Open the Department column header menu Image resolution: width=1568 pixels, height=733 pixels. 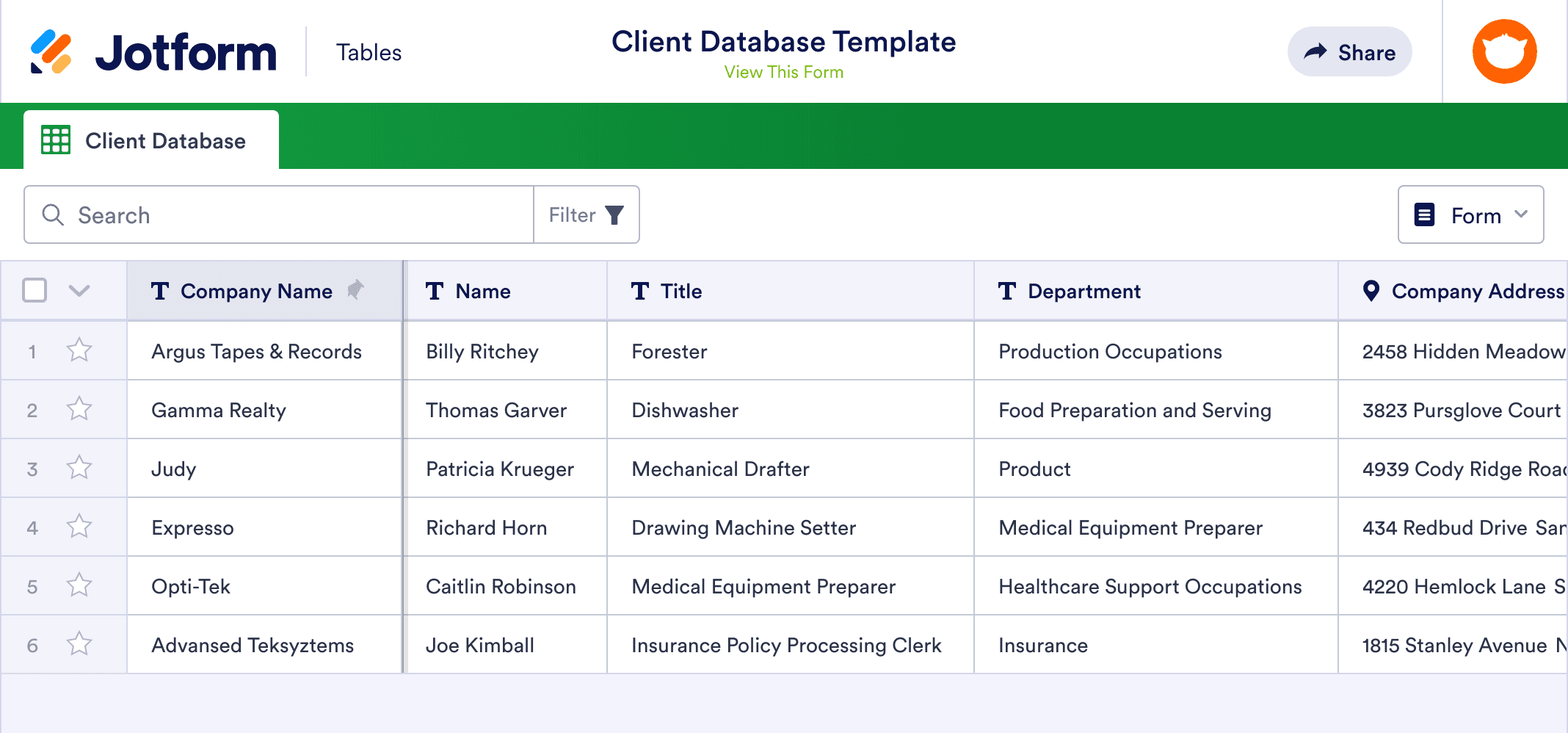[1084, 292]
